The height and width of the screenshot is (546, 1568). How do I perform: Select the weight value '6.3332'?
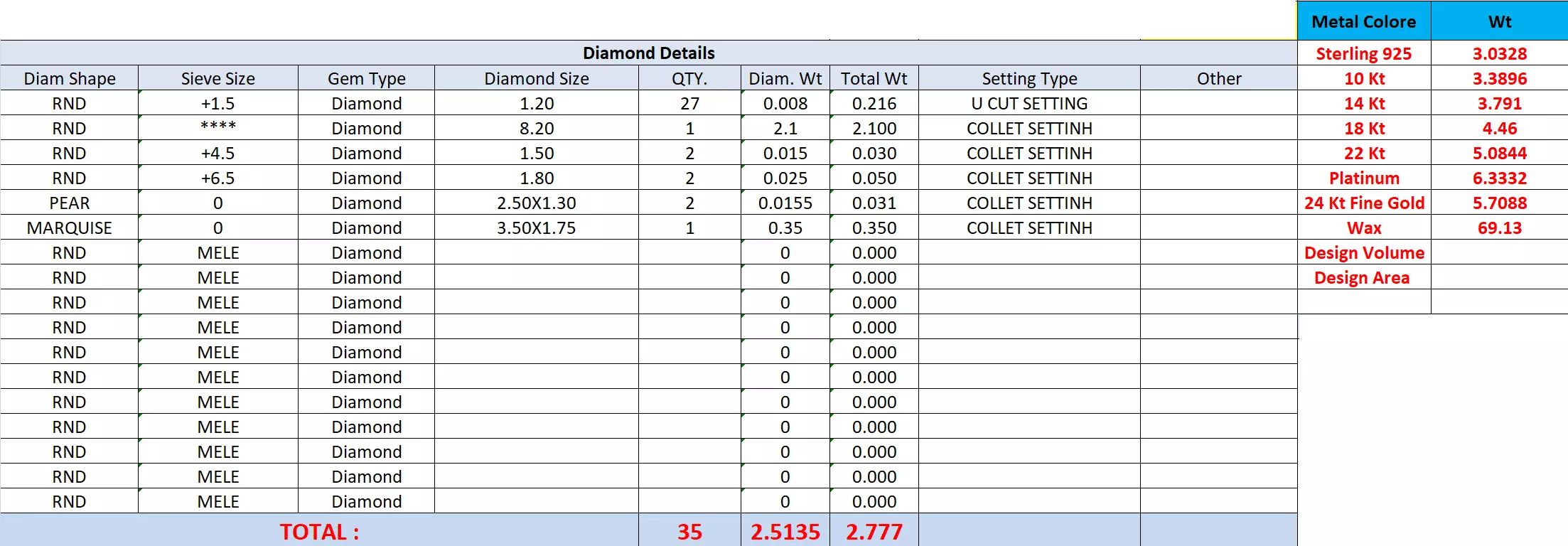pos(1500,178)
